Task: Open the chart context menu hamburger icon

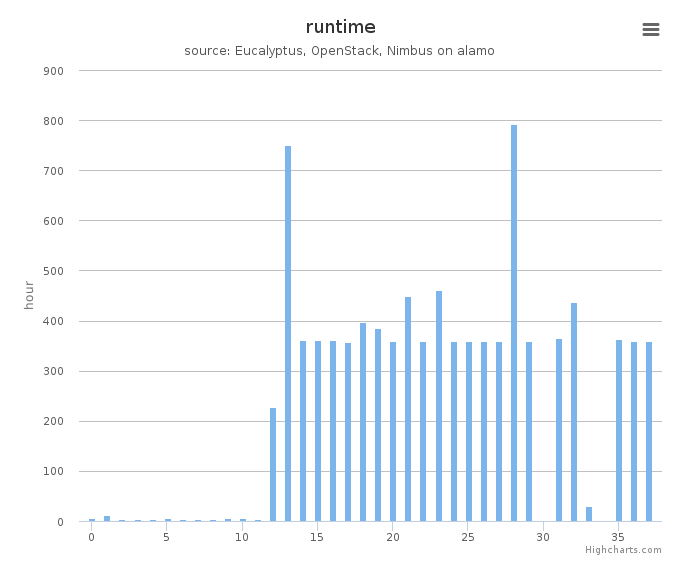Action: point(651,29)
